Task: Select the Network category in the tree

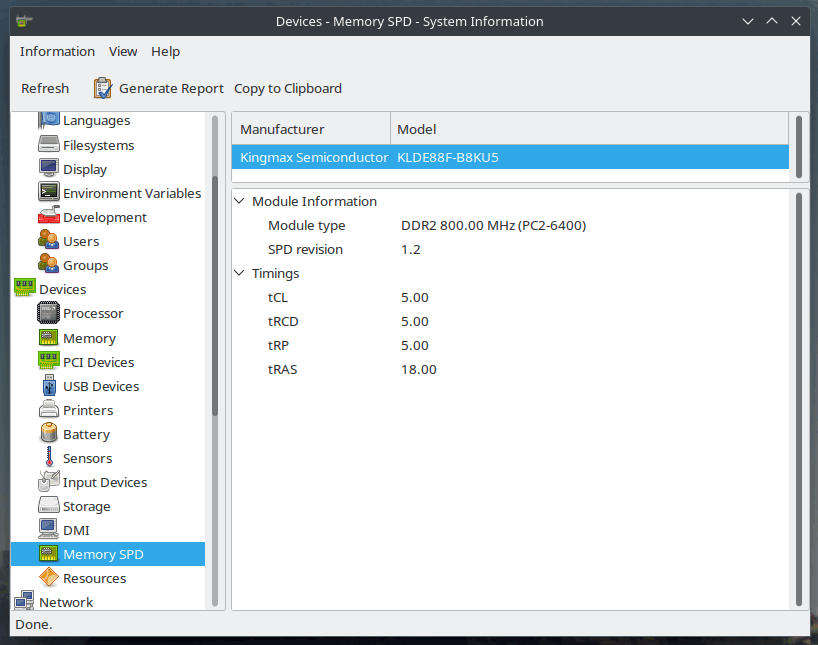Action: coord(66,602)
